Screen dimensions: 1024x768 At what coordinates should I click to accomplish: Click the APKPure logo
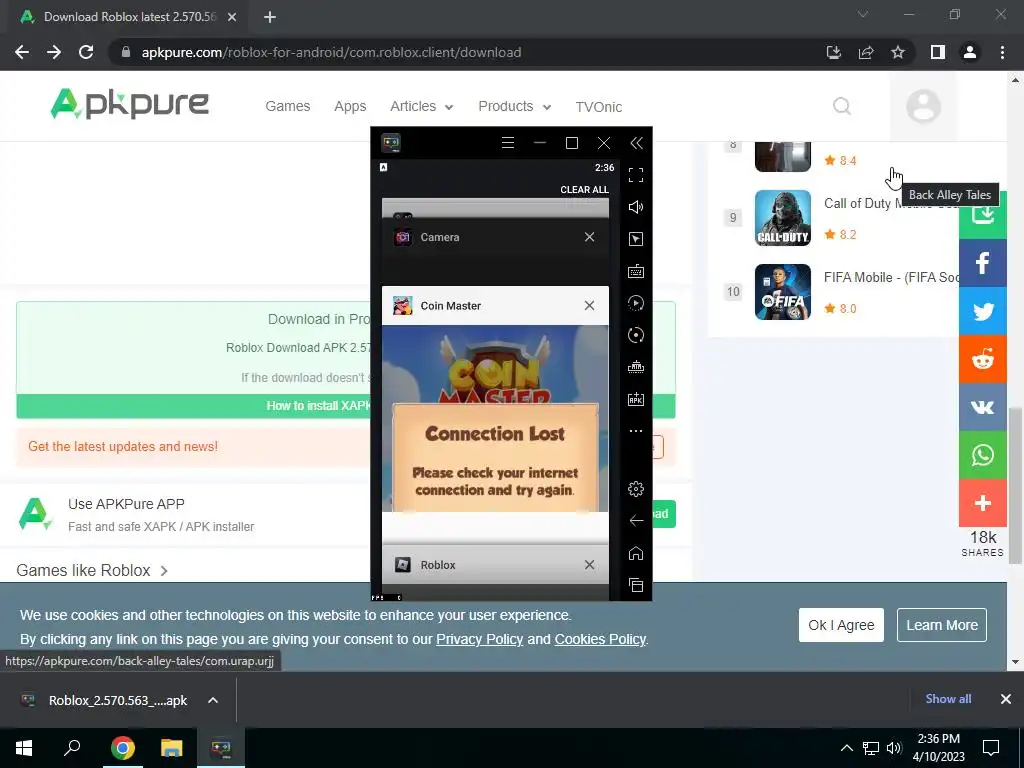(129, 104)
